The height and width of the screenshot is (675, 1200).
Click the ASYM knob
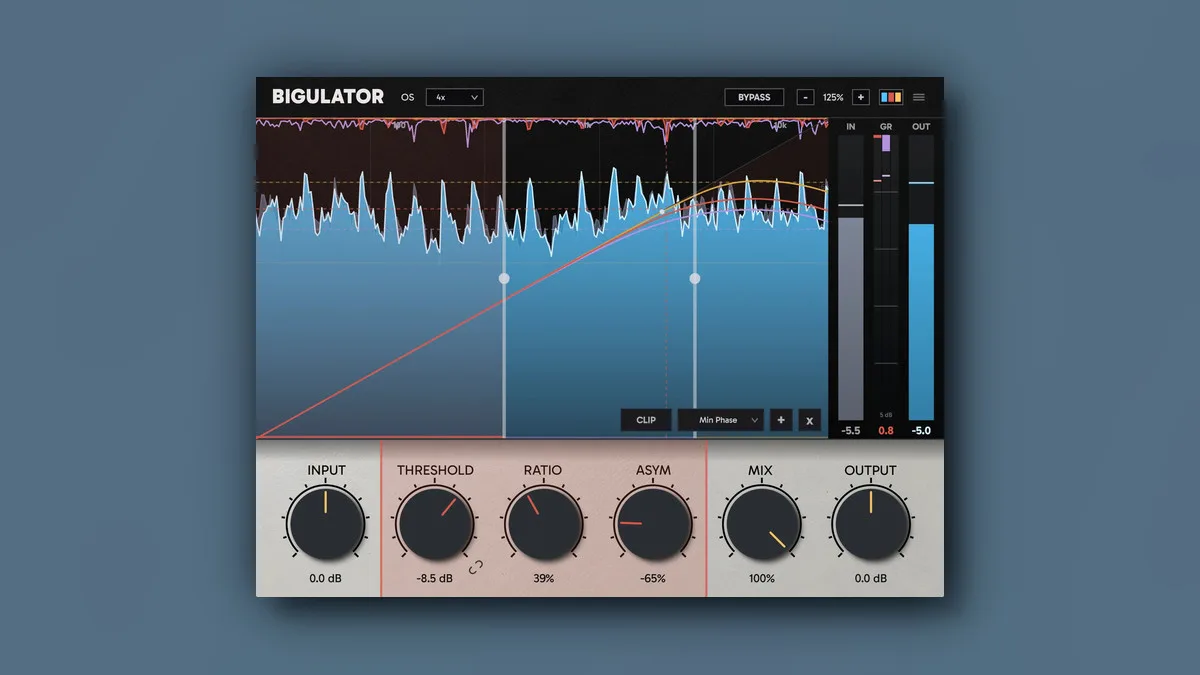click(653, 524)
